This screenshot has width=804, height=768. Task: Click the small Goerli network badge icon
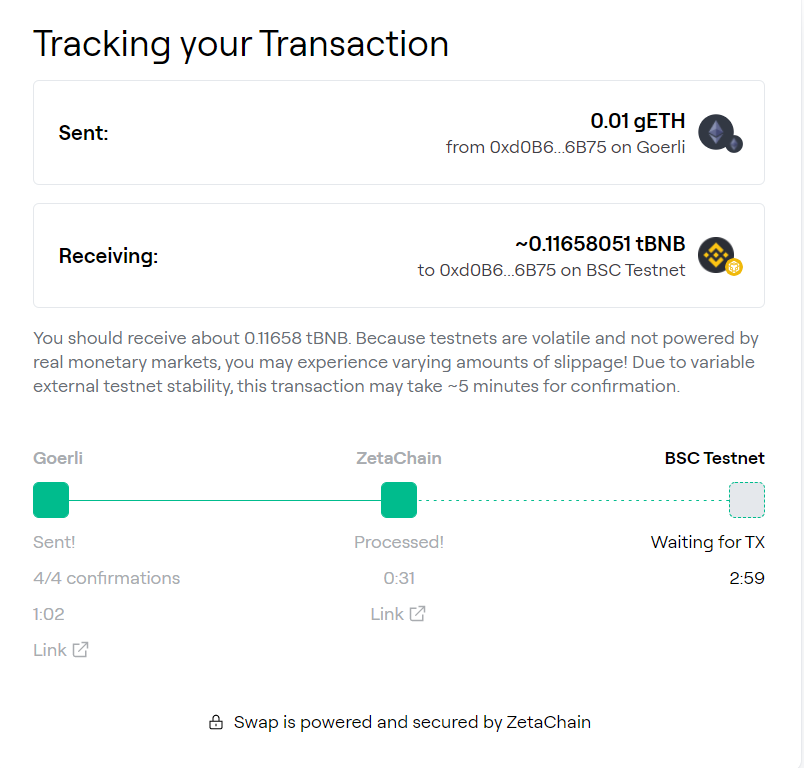pos(734,145)
